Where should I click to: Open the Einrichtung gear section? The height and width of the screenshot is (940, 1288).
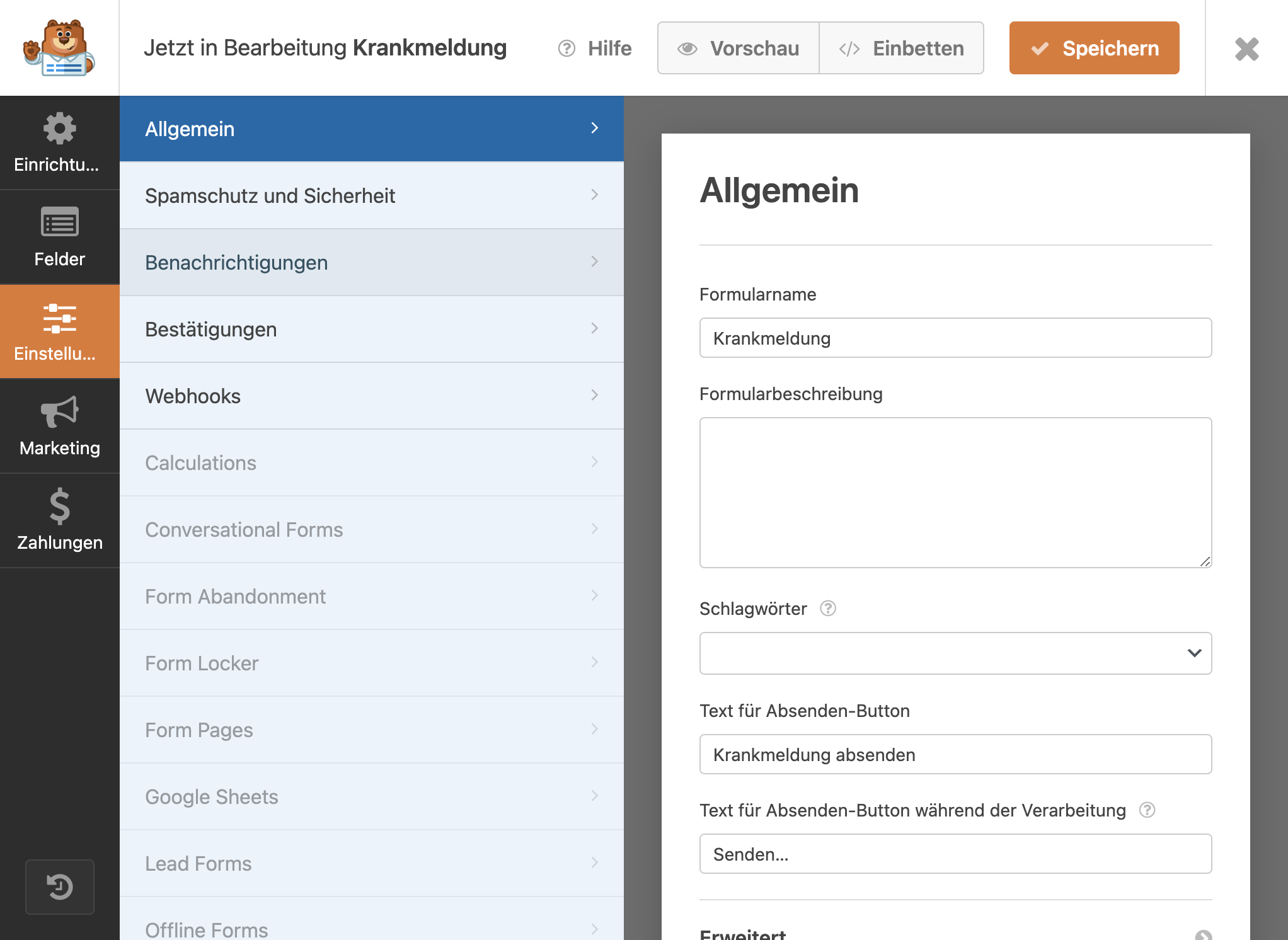pos(59,143)
